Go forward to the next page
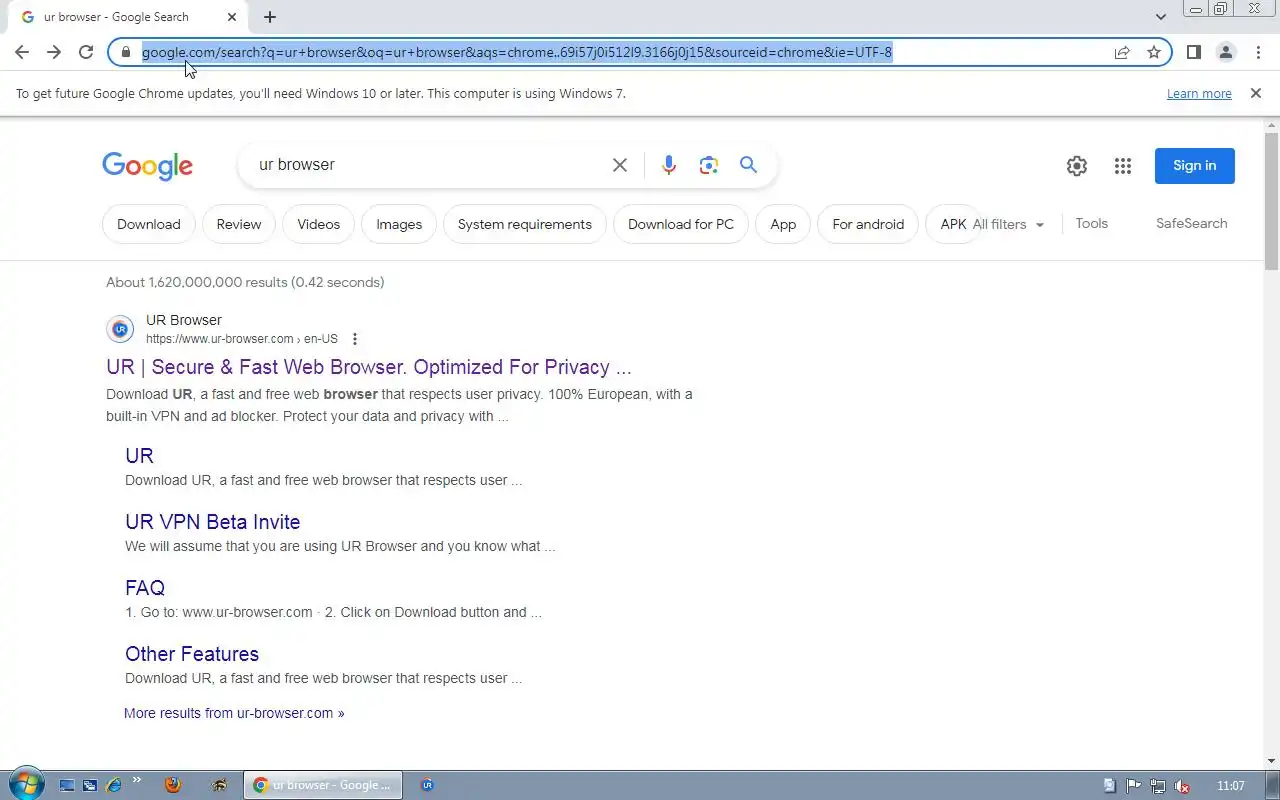 coord(54,52)
